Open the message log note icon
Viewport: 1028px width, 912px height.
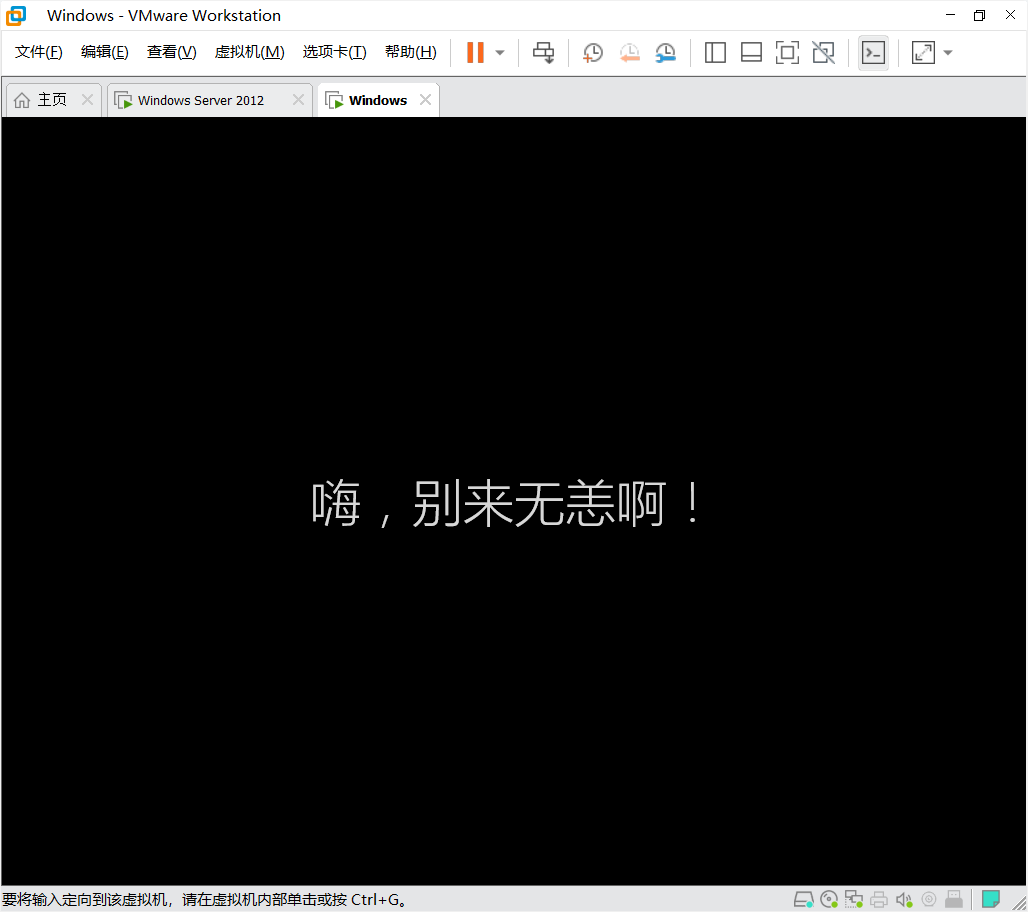tap(991, 898)
